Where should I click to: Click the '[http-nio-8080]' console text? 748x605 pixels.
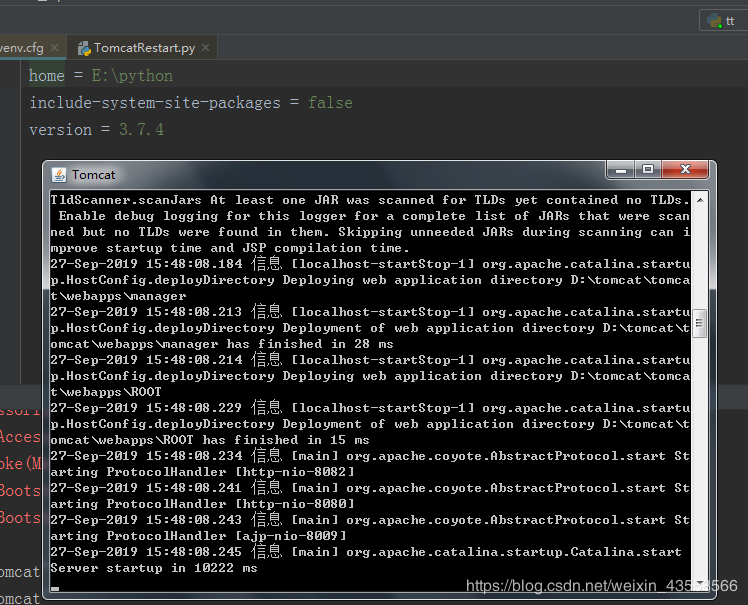[295, 504]
